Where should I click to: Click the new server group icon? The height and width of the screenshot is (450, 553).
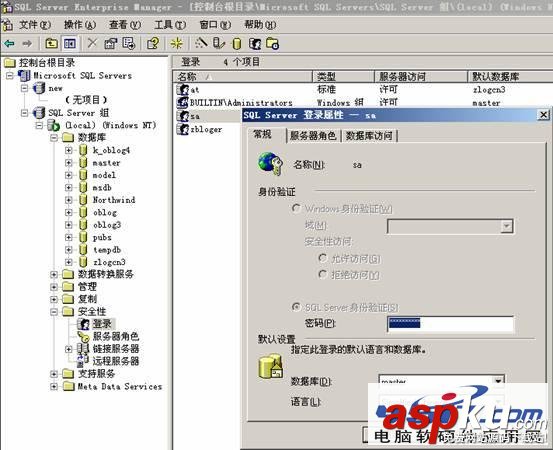tap(39, 88)
